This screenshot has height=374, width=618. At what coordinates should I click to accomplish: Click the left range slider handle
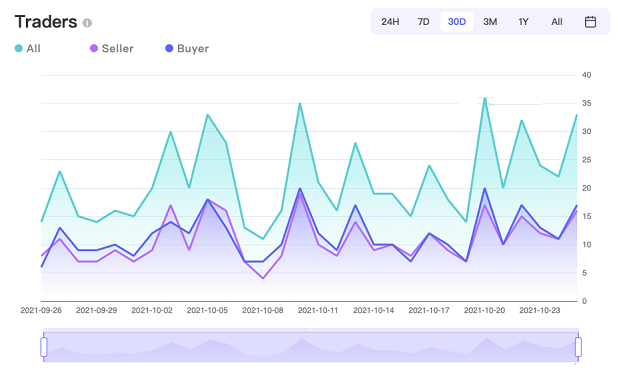(x=44, y=347)
